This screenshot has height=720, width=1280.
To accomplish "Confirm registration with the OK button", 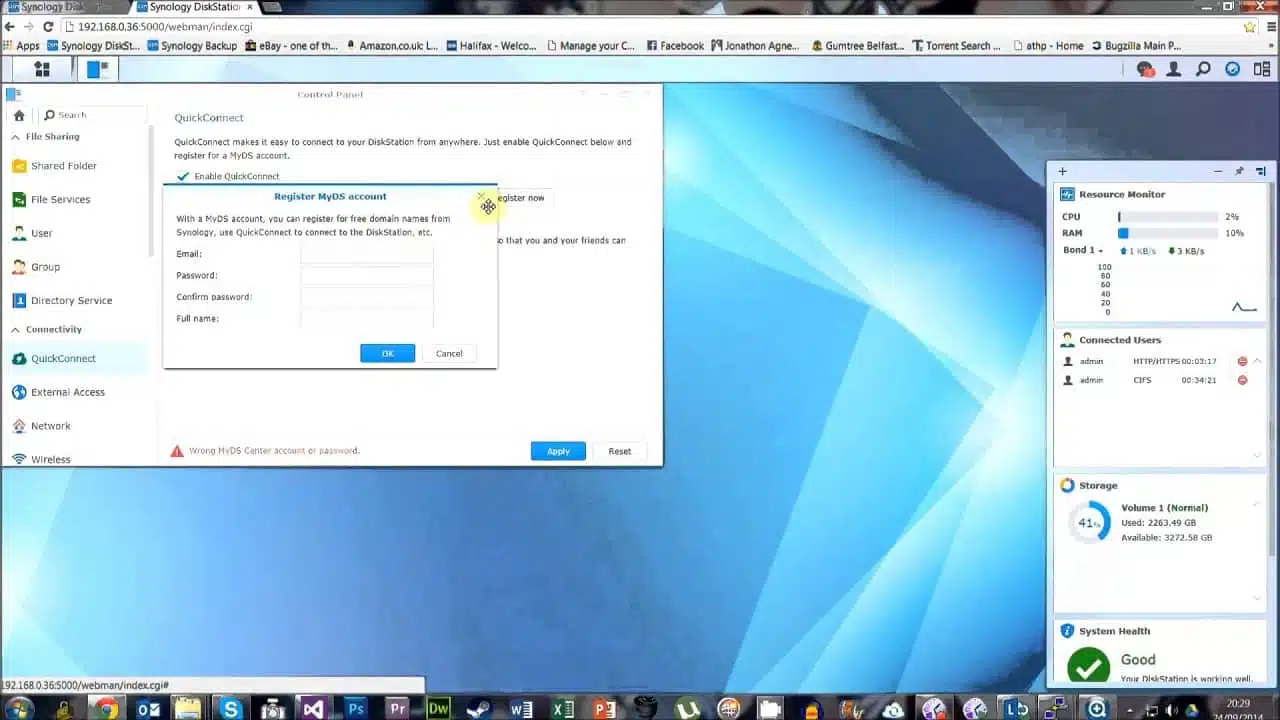I will point(387,353).
